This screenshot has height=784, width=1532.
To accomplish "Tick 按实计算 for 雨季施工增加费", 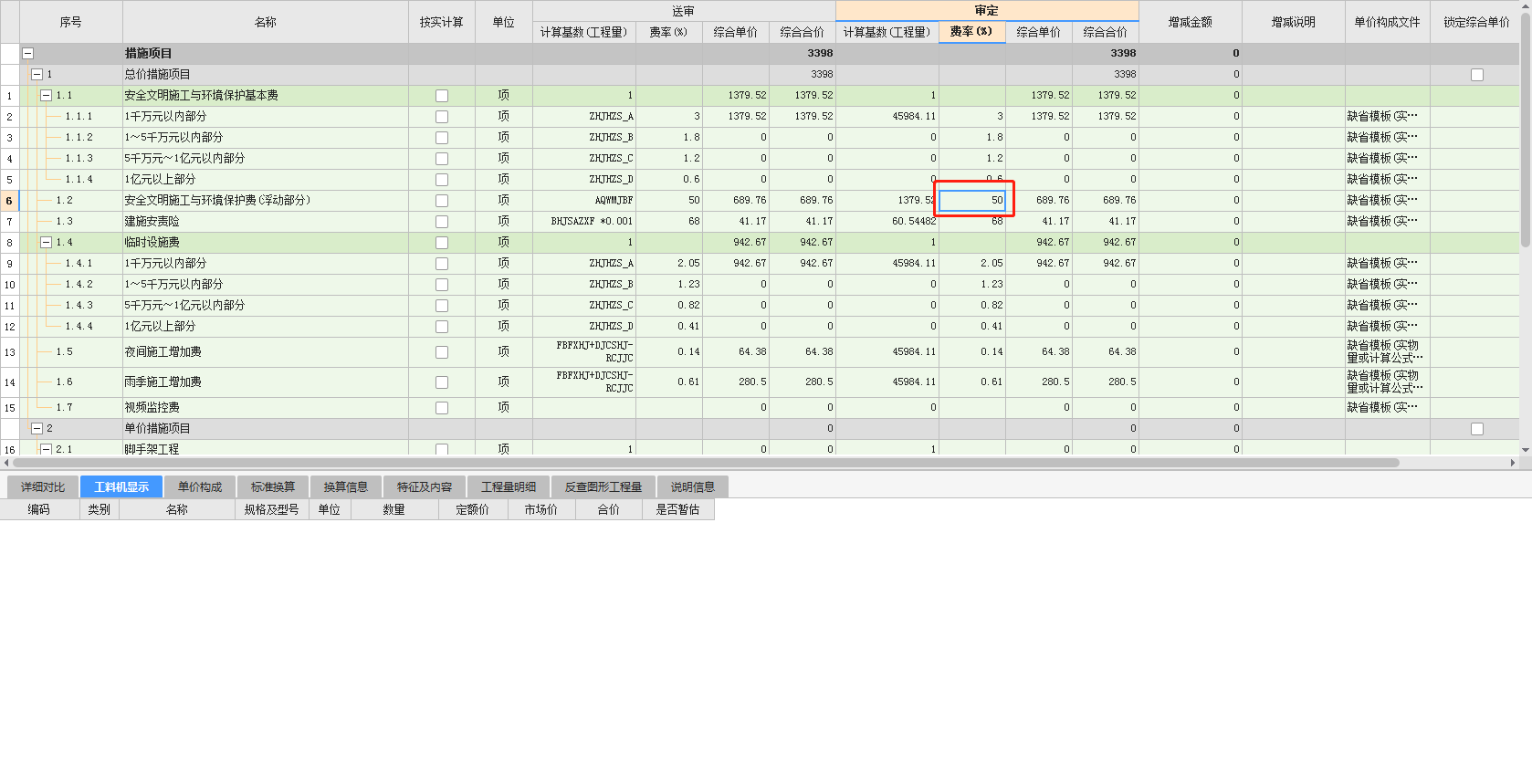I will click(442, 382).
